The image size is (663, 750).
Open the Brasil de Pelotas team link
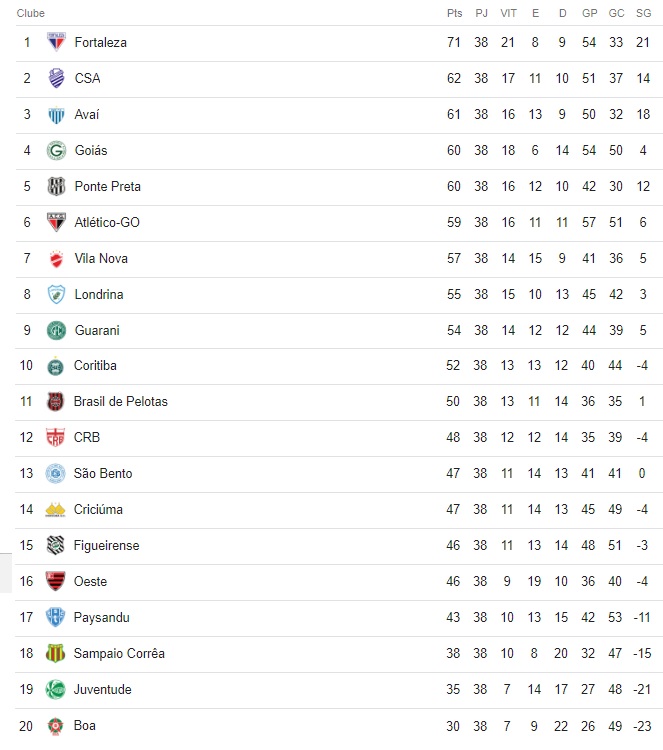(121, 401)
